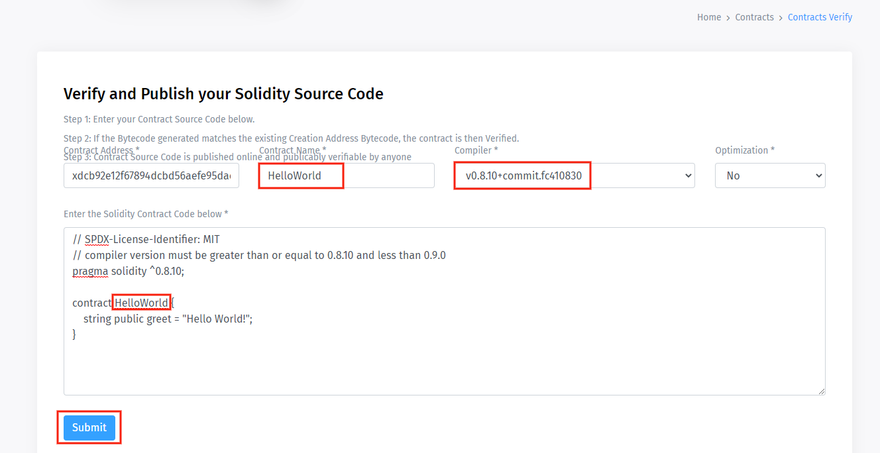Expand the Optimization dropdown set to No
Viewport: 880px width, 453px height.
click(769, 176)
